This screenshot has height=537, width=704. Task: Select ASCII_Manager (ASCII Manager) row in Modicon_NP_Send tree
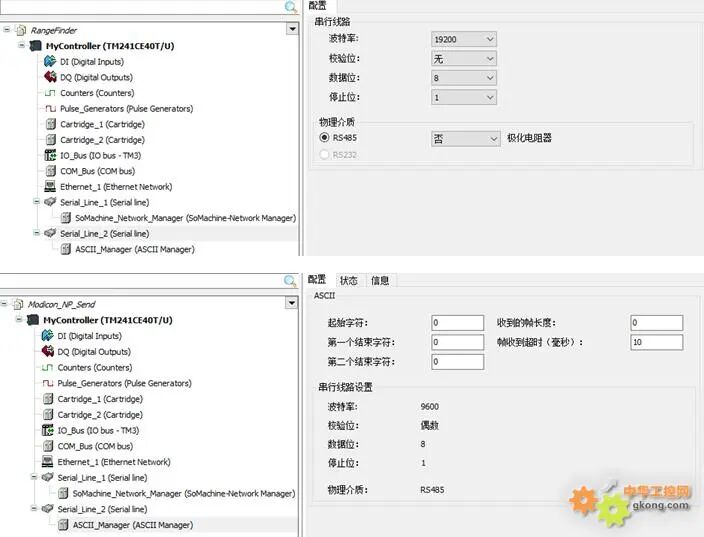[x=133, y=524]
